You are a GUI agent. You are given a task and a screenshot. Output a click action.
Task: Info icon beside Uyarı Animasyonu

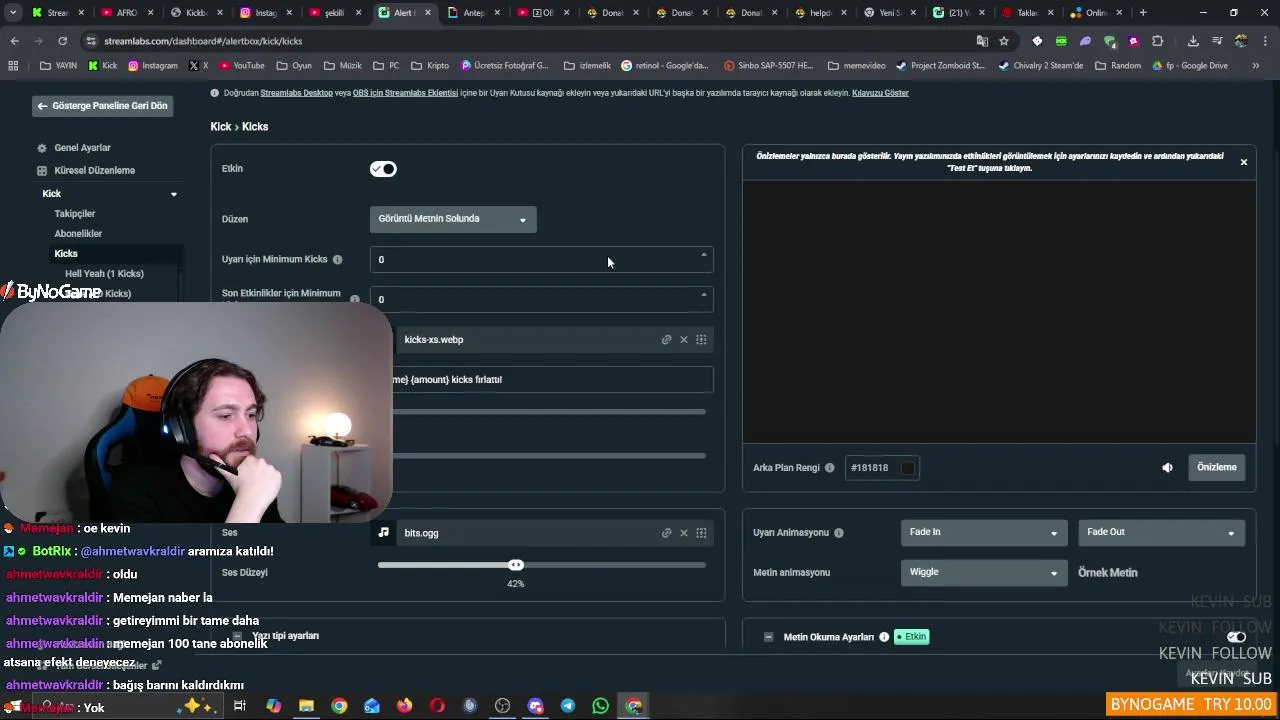coord(838,533)
